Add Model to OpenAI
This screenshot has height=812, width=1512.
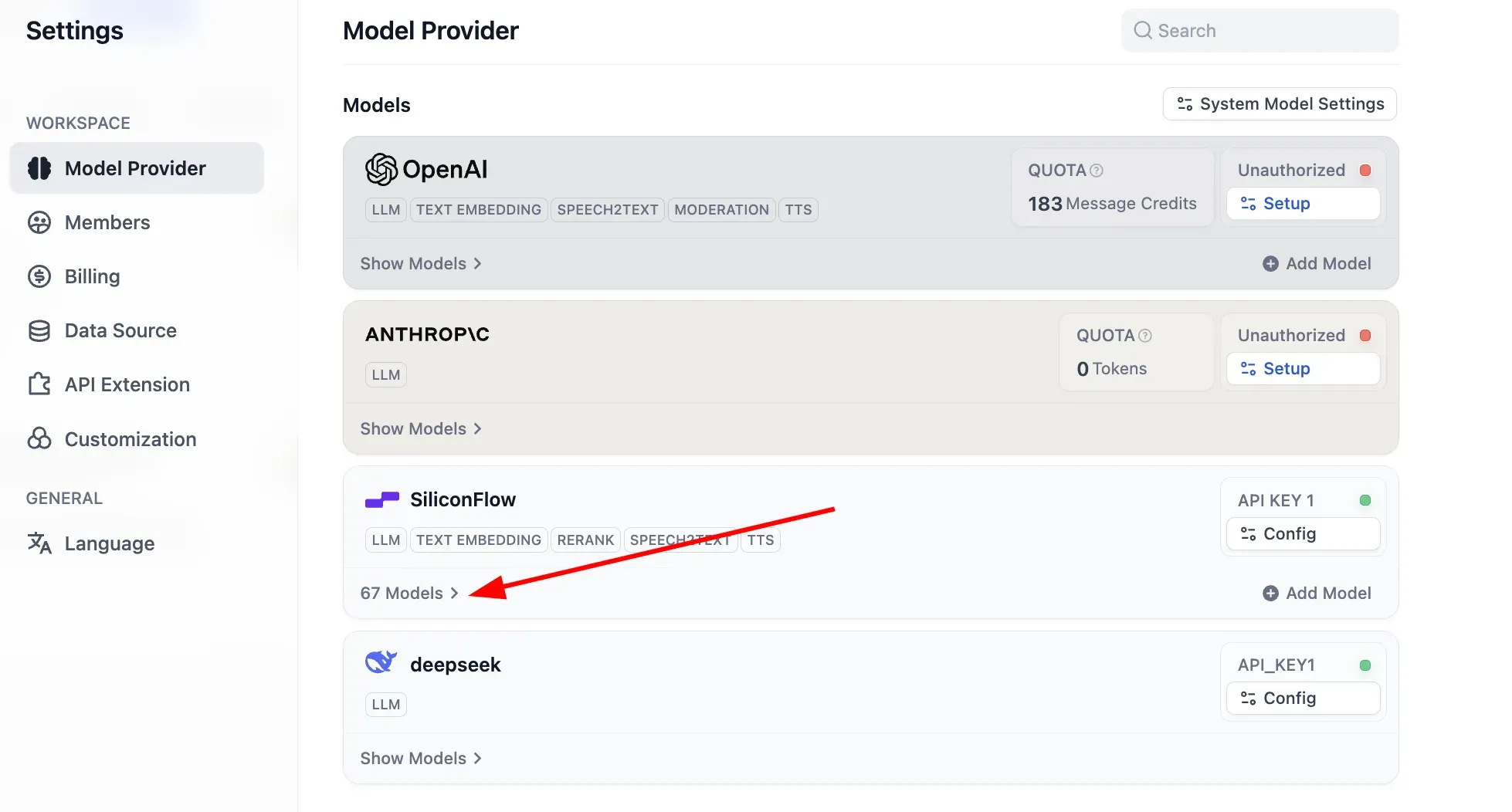point(1317,264)
